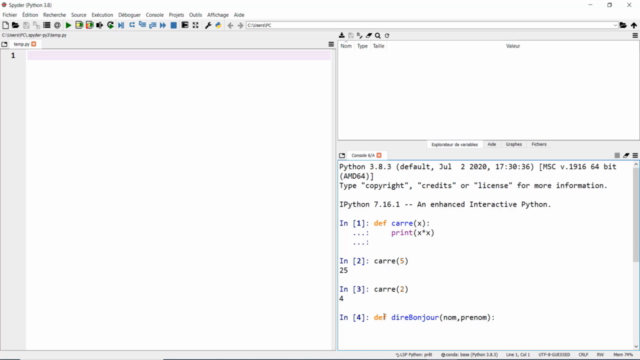Viewport: 640px width, 360px height.
Task: Open the Affichage menu
Action: [218, 15]
